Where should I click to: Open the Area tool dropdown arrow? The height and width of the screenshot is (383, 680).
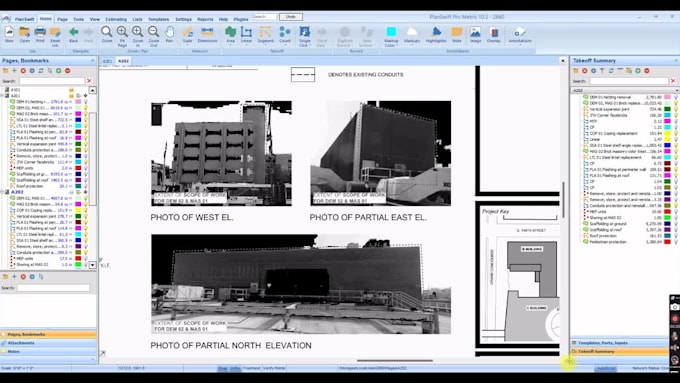pyautogui.click(x=231, y=45)
